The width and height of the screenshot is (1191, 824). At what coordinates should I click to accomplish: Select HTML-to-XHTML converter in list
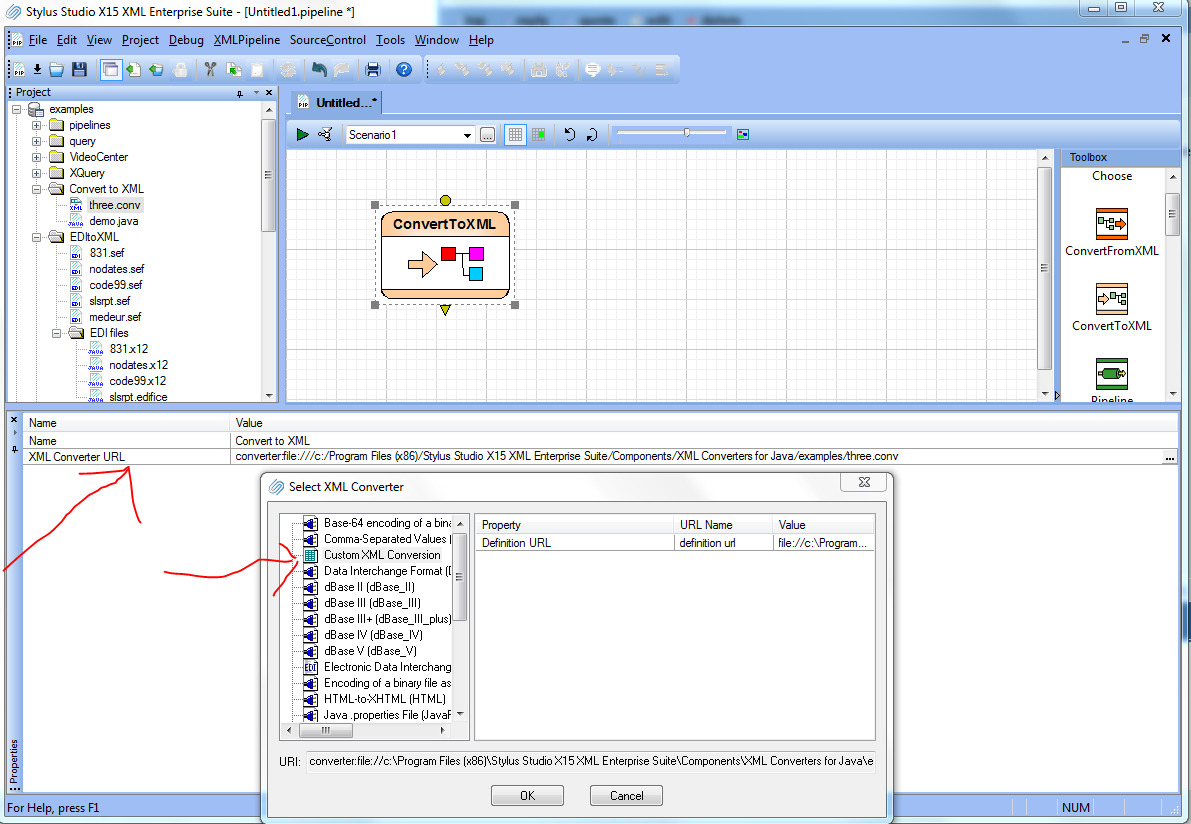(x=384, y=699)
